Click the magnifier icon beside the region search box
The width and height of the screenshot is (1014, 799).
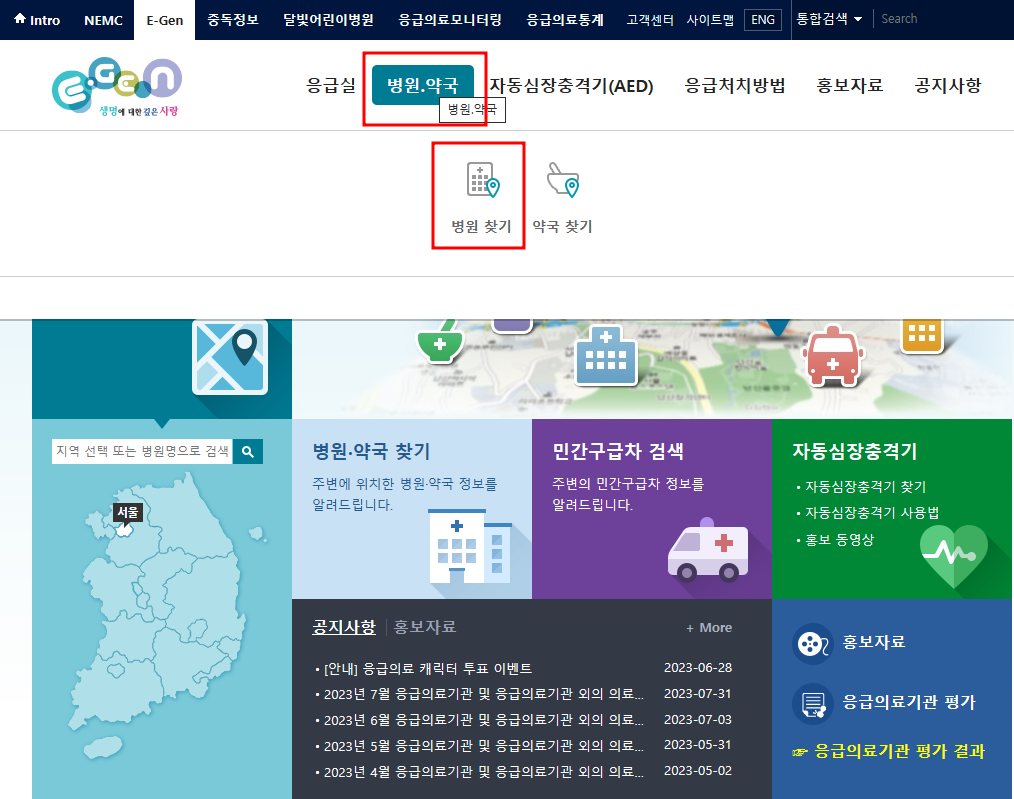tap(247, 451)
